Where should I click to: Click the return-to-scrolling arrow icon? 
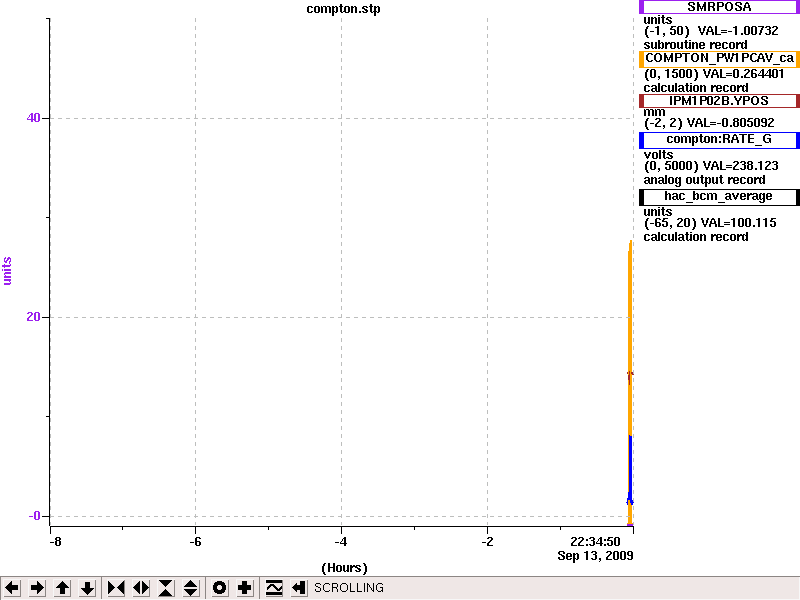pyautogui.click(x=298, y=588)
